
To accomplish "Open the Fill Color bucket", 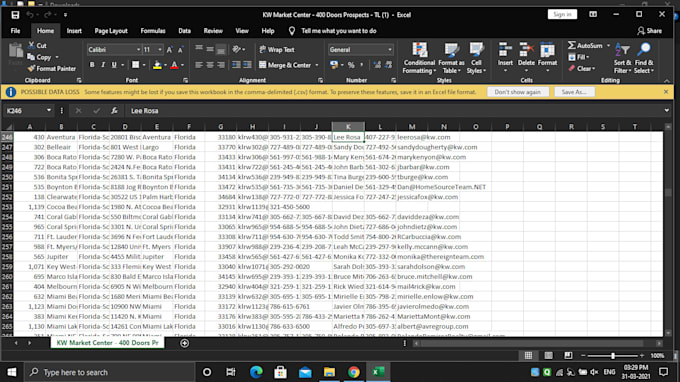I will [x=157, y=65].
